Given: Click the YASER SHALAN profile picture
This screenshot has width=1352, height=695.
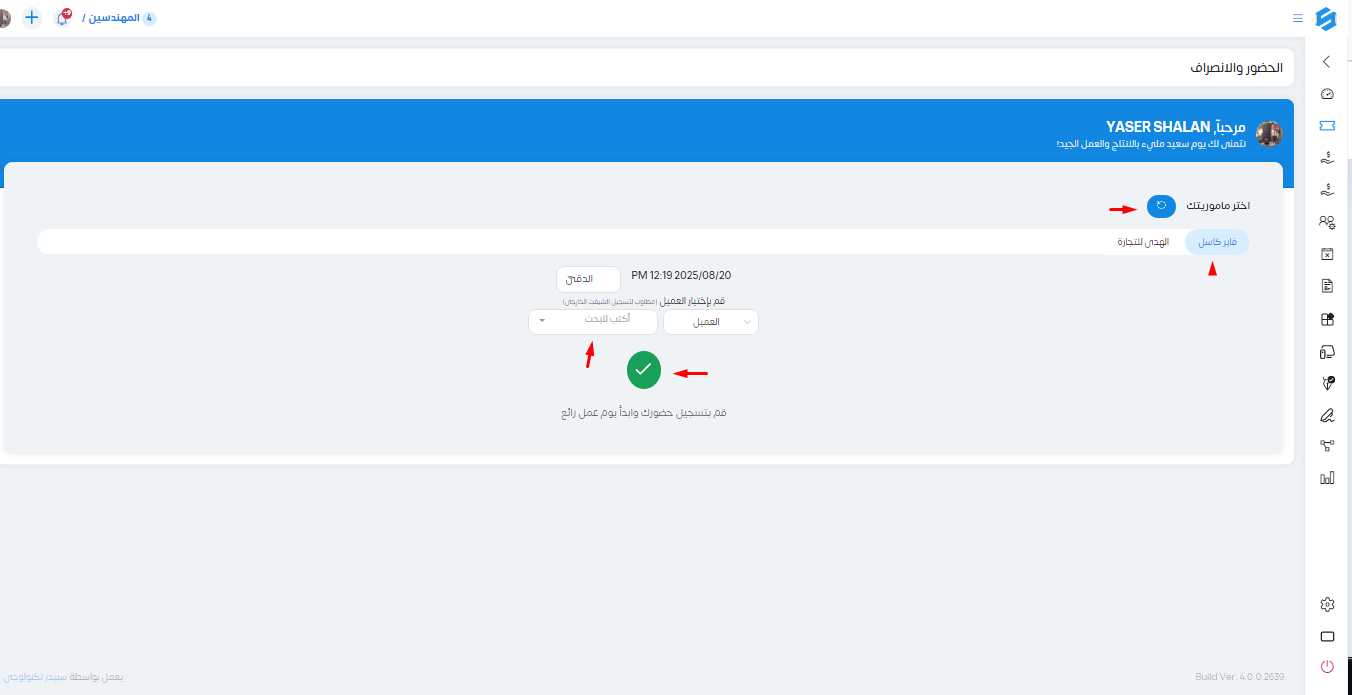Looking at the screenshot, I should coord(1269,134).
